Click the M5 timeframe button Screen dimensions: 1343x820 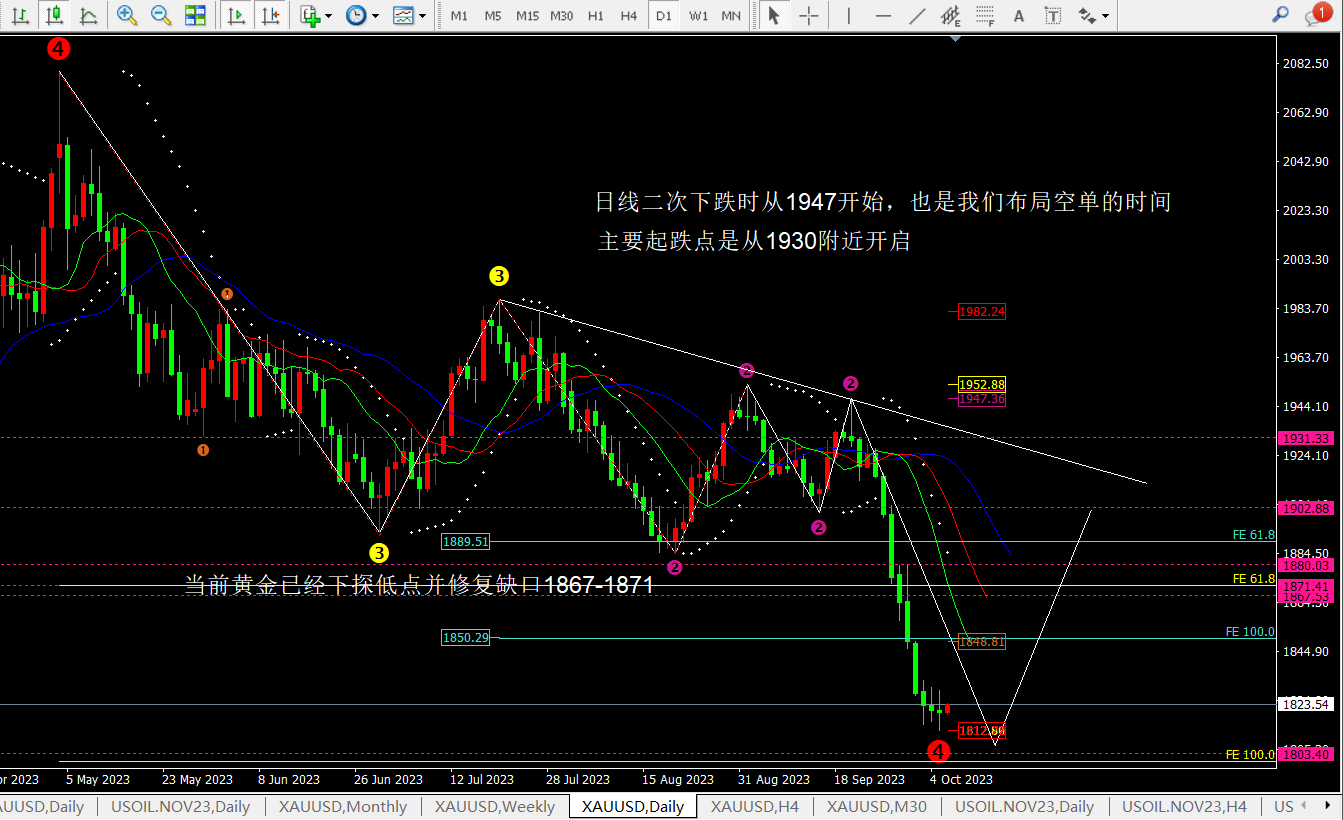pos(493,15)
